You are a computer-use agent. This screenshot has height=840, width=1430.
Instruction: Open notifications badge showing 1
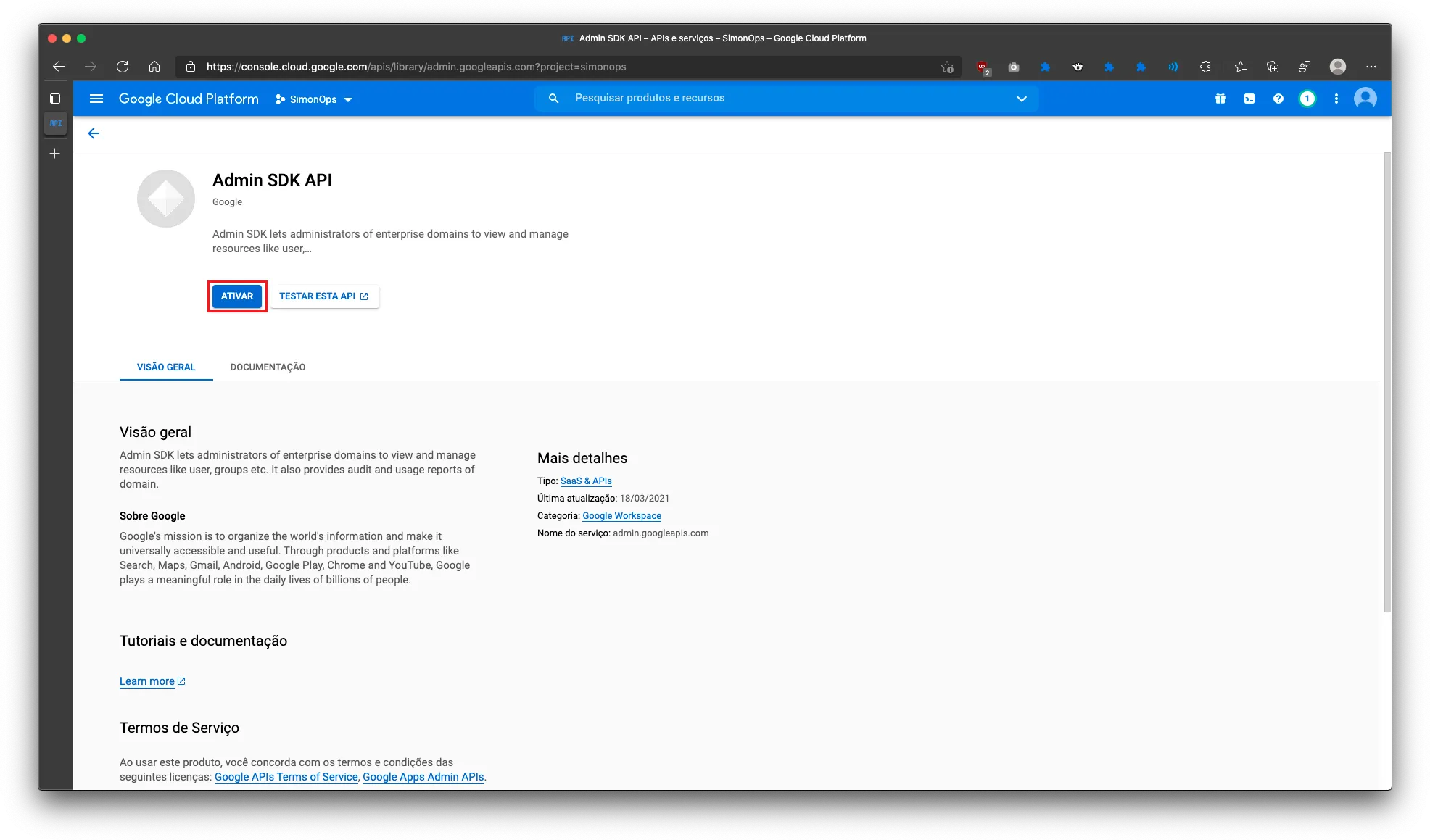tap(1307, 99)
